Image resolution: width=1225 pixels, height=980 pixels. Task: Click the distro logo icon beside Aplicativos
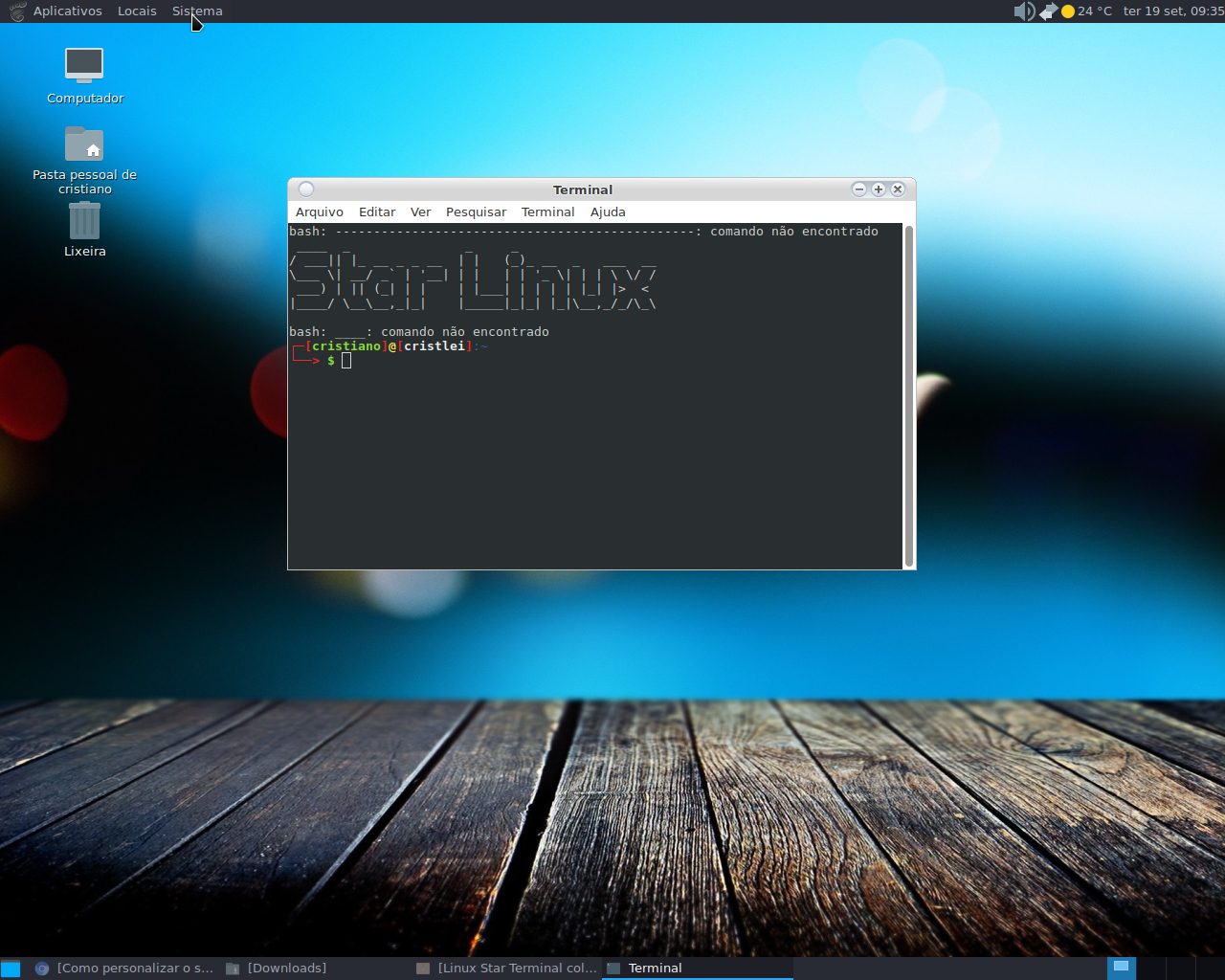pos(17,11)
